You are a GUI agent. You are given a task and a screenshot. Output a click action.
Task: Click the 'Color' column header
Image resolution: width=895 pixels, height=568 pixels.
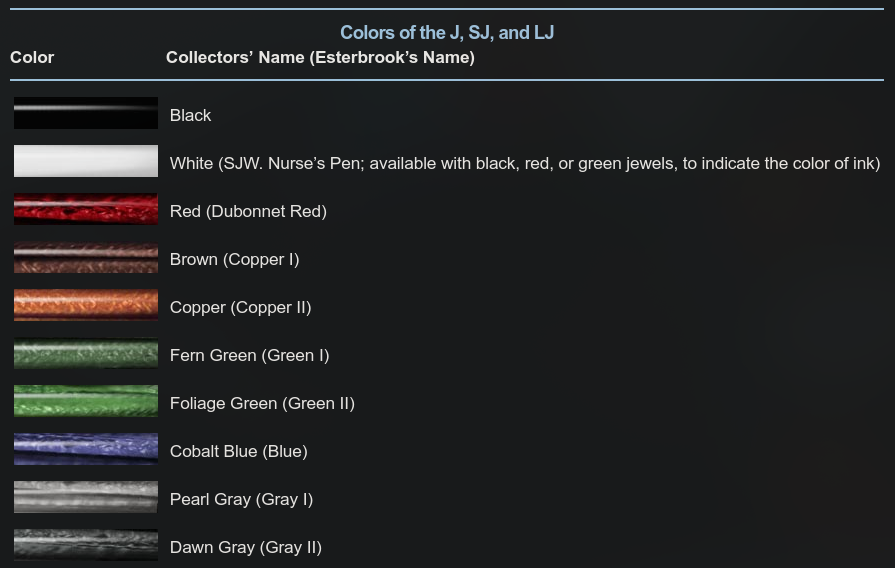32,58
